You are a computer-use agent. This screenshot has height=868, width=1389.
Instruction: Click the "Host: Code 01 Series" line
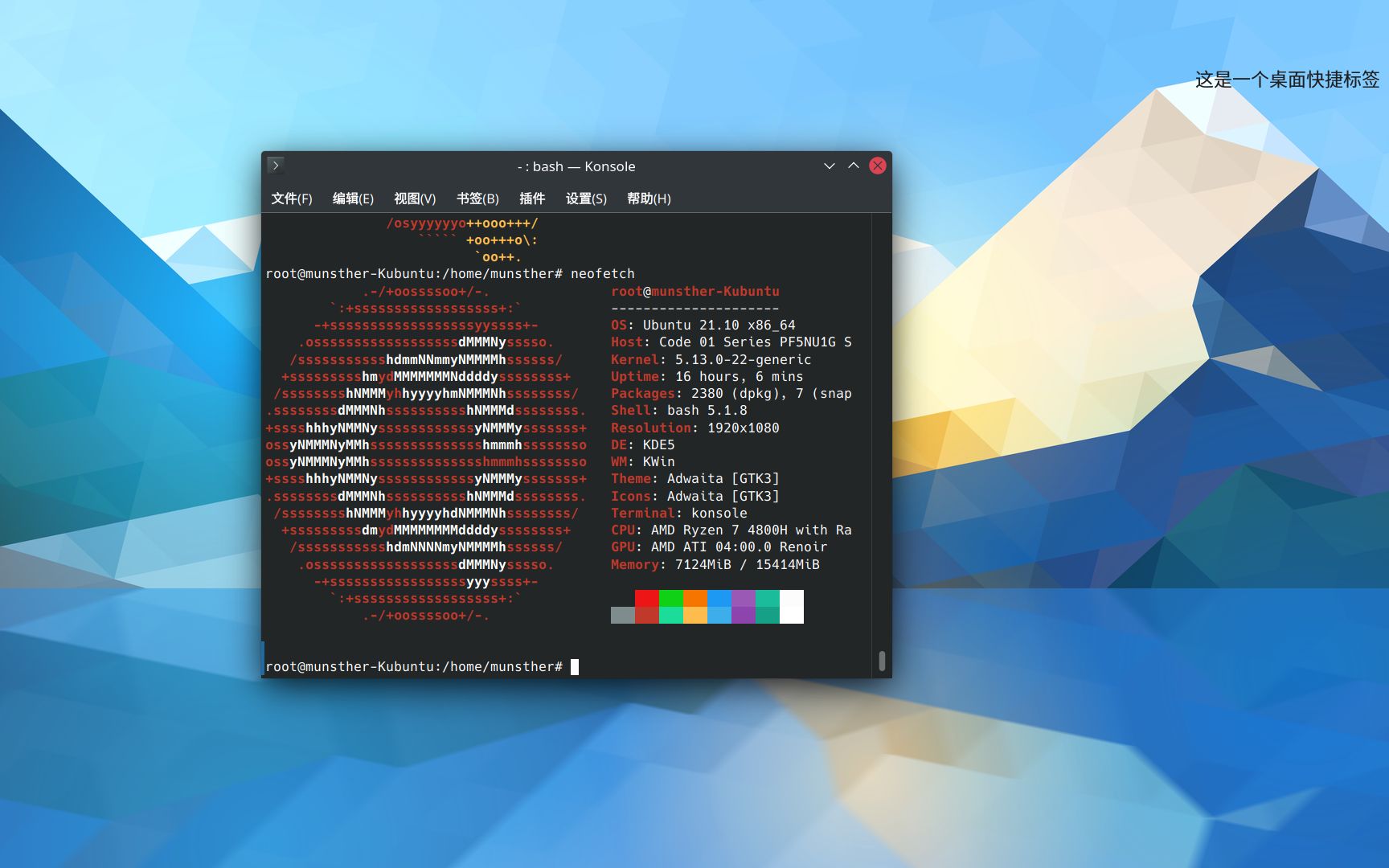[x=731, y=342]
